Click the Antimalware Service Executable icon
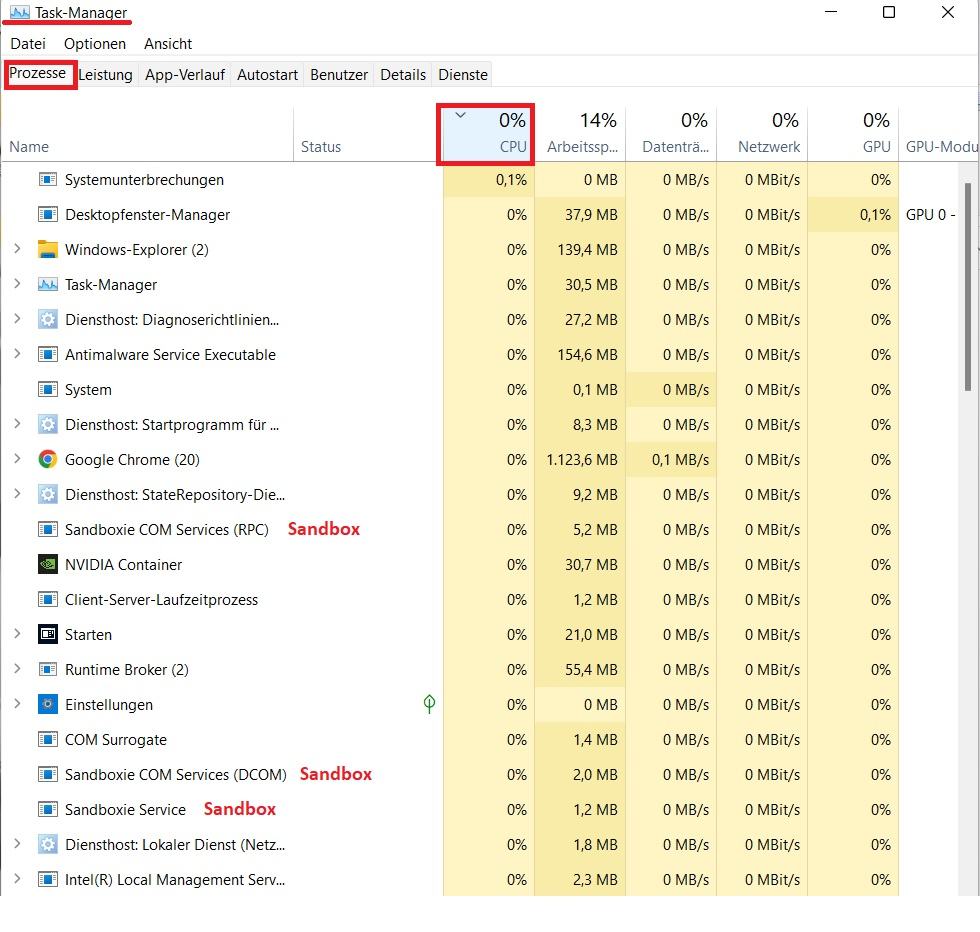The height and width of the screenshot is (932, 980). point(48,355)
